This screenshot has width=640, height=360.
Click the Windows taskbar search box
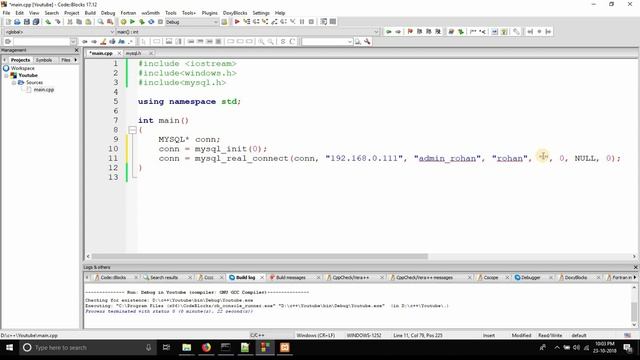87,347
